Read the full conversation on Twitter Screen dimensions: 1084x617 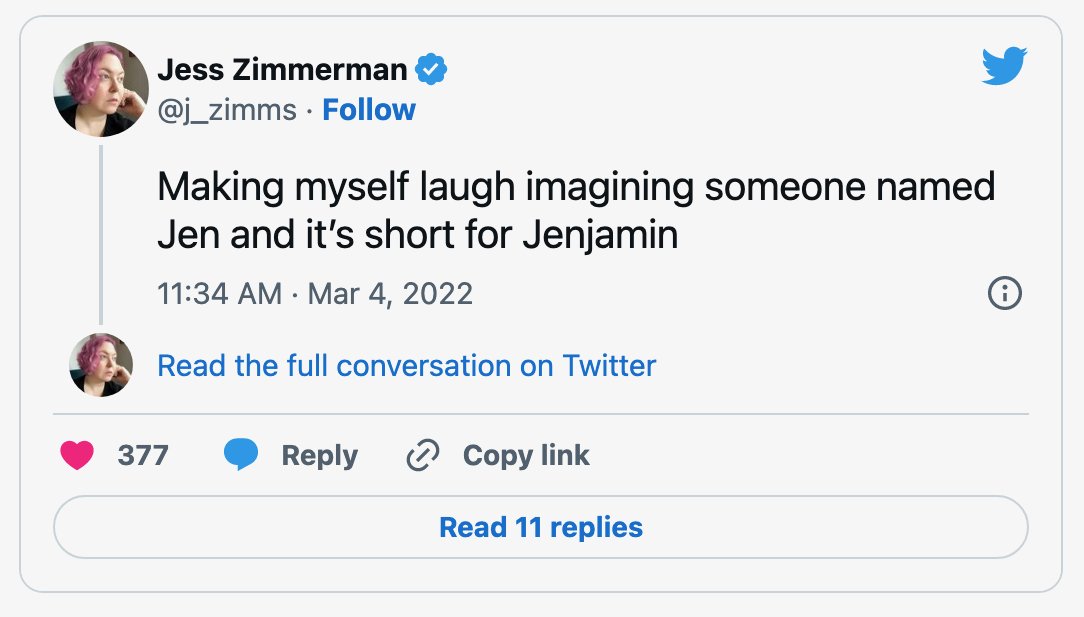406,365
